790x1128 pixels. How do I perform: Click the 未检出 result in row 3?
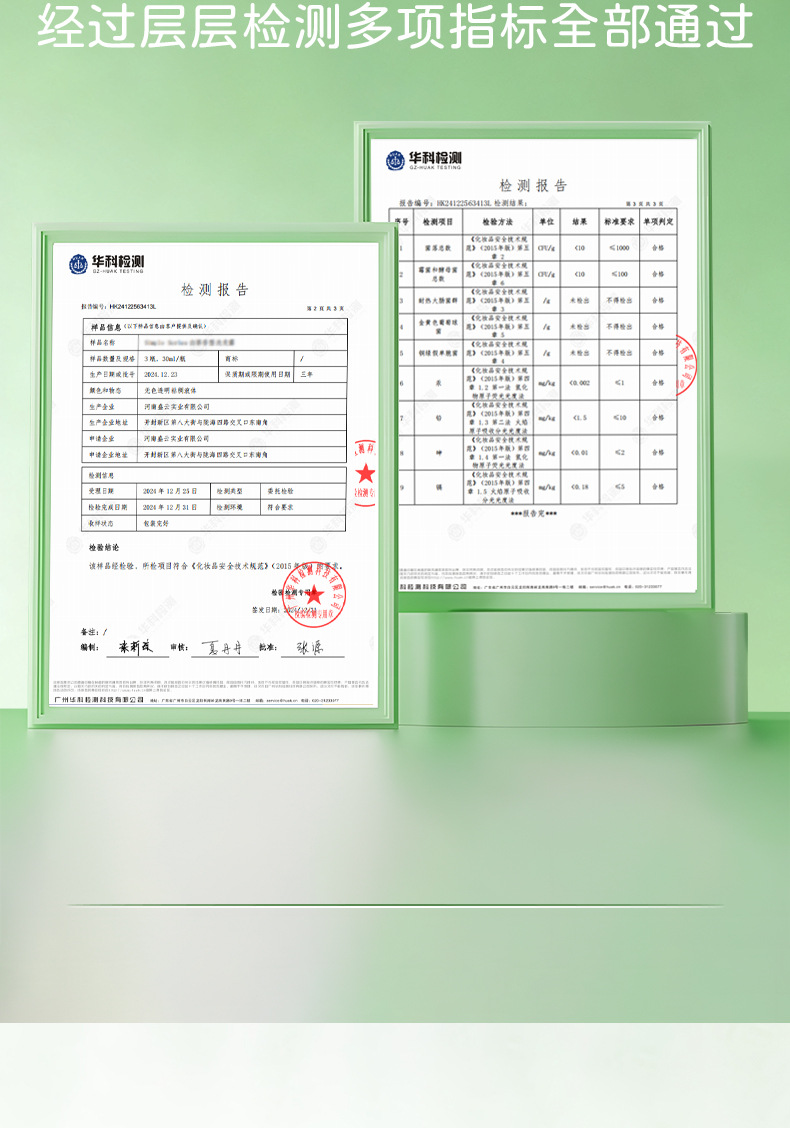click(580, 301)
